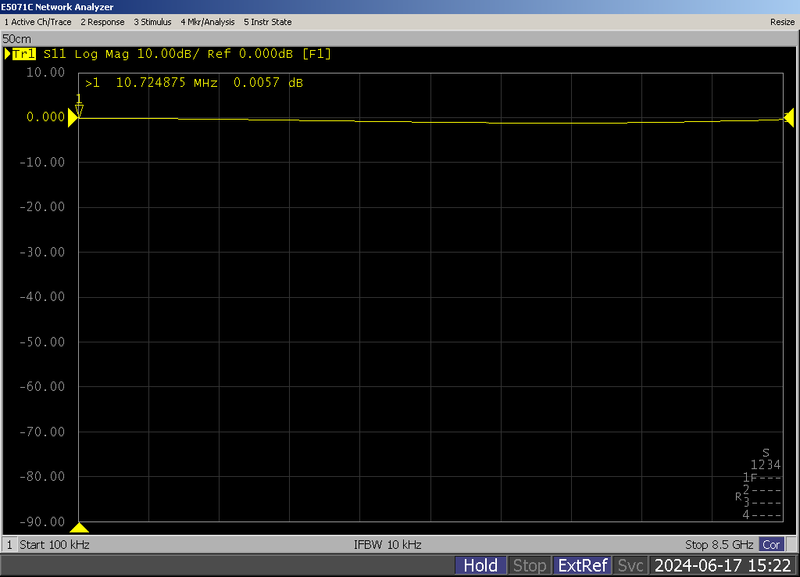Click the channel 1 number box
The image size is (800, 577).
pyautogui.click(x=10, y=545)
